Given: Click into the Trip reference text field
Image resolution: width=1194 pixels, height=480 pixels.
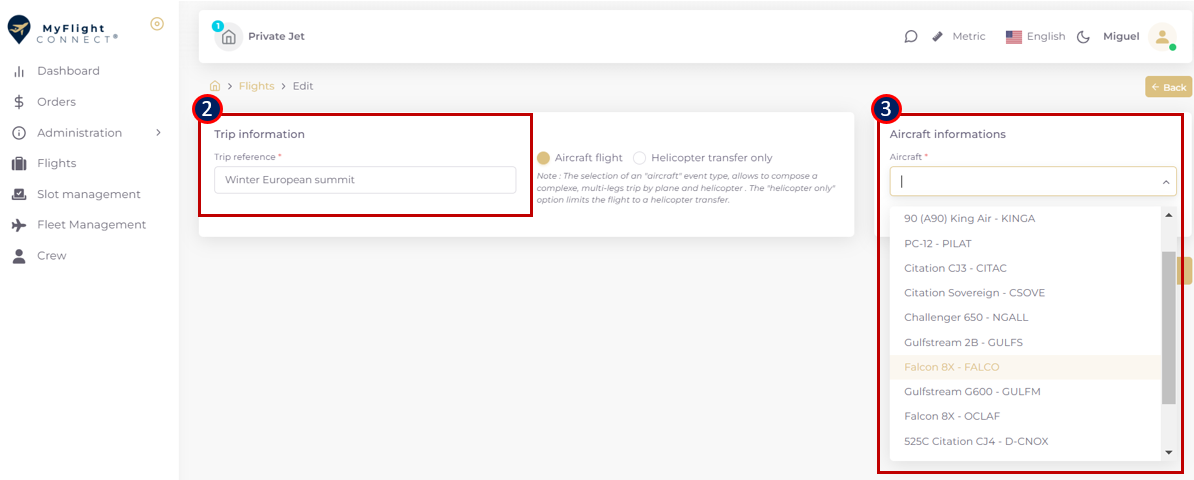Looking at the screenshot, I should coord(365,180).
